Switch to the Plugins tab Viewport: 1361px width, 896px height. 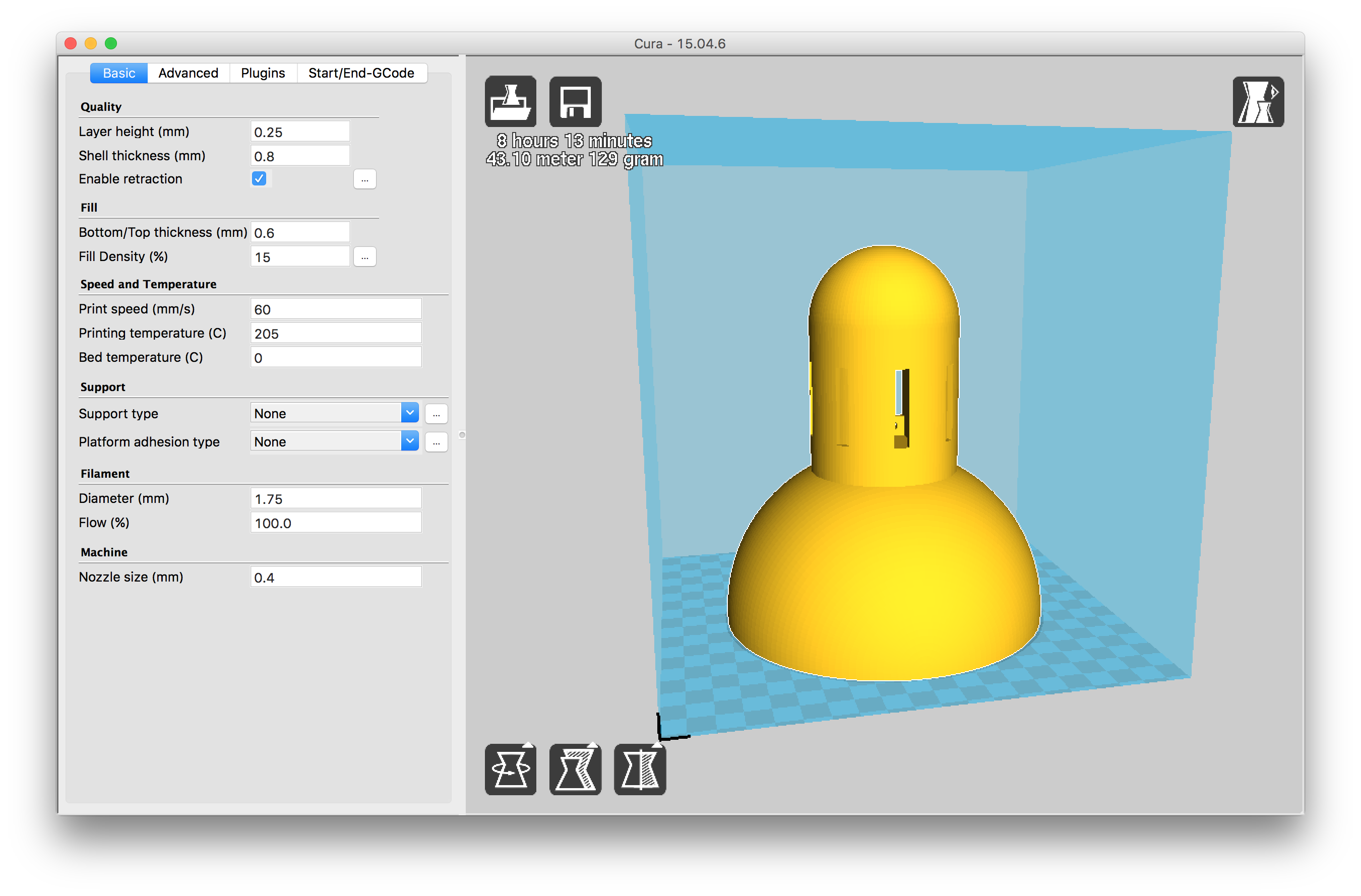[263, 73]
